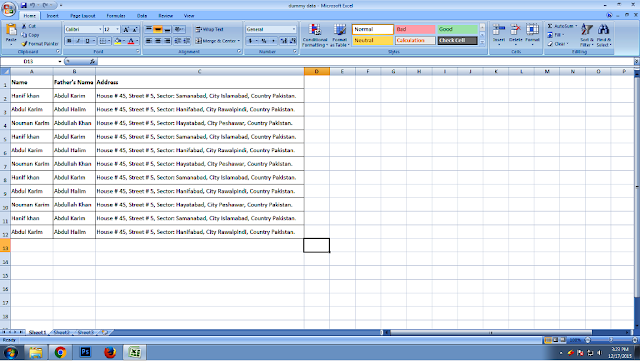Open the Office button menu
Viewport: 640px width, 361px height.
click(x=9, y=9)
